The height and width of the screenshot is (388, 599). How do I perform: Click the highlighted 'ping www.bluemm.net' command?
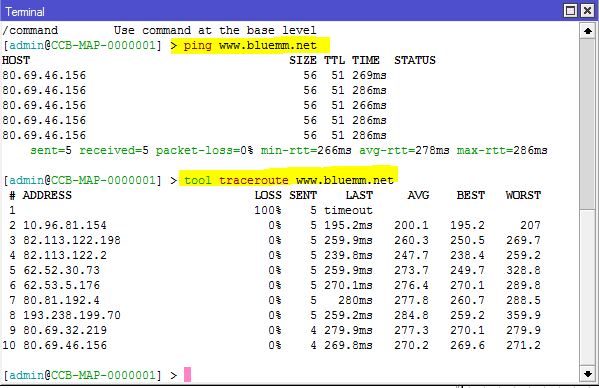click(x=250, y=45)
